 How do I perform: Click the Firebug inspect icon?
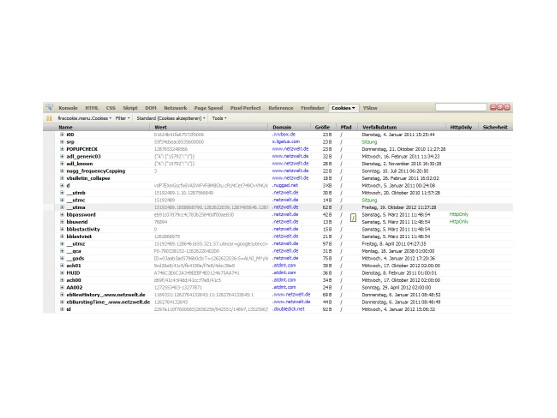point(49,107)
